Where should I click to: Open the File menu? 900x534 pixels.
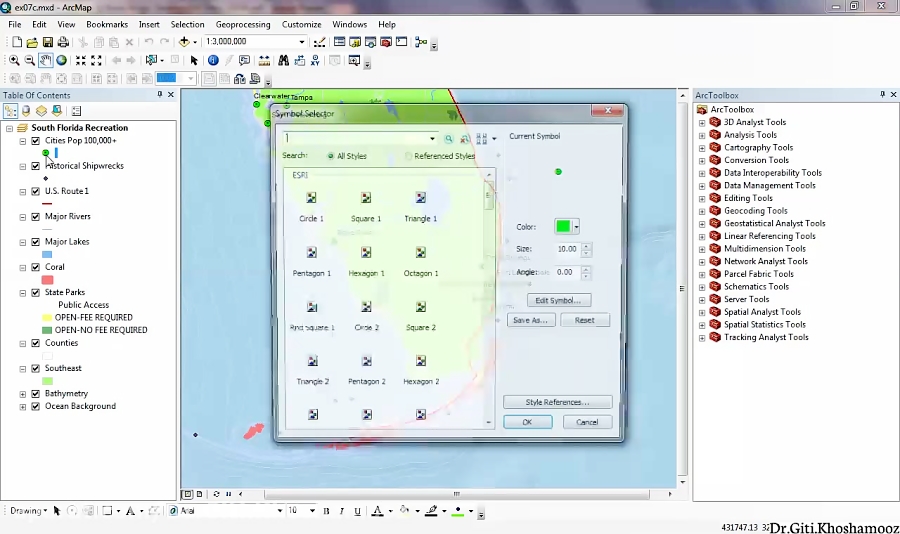(15, 24)
